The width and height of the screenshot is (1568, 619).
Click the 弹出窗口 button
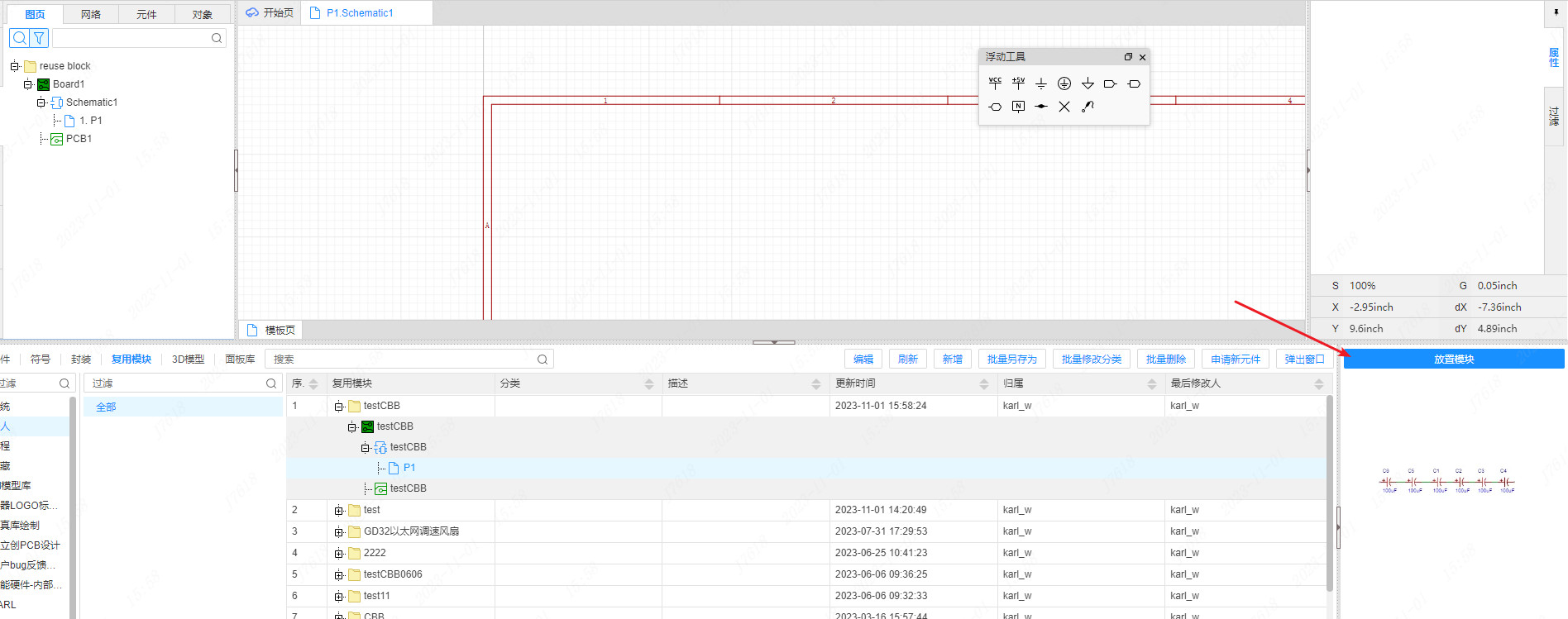click(x=1304, y=359)
